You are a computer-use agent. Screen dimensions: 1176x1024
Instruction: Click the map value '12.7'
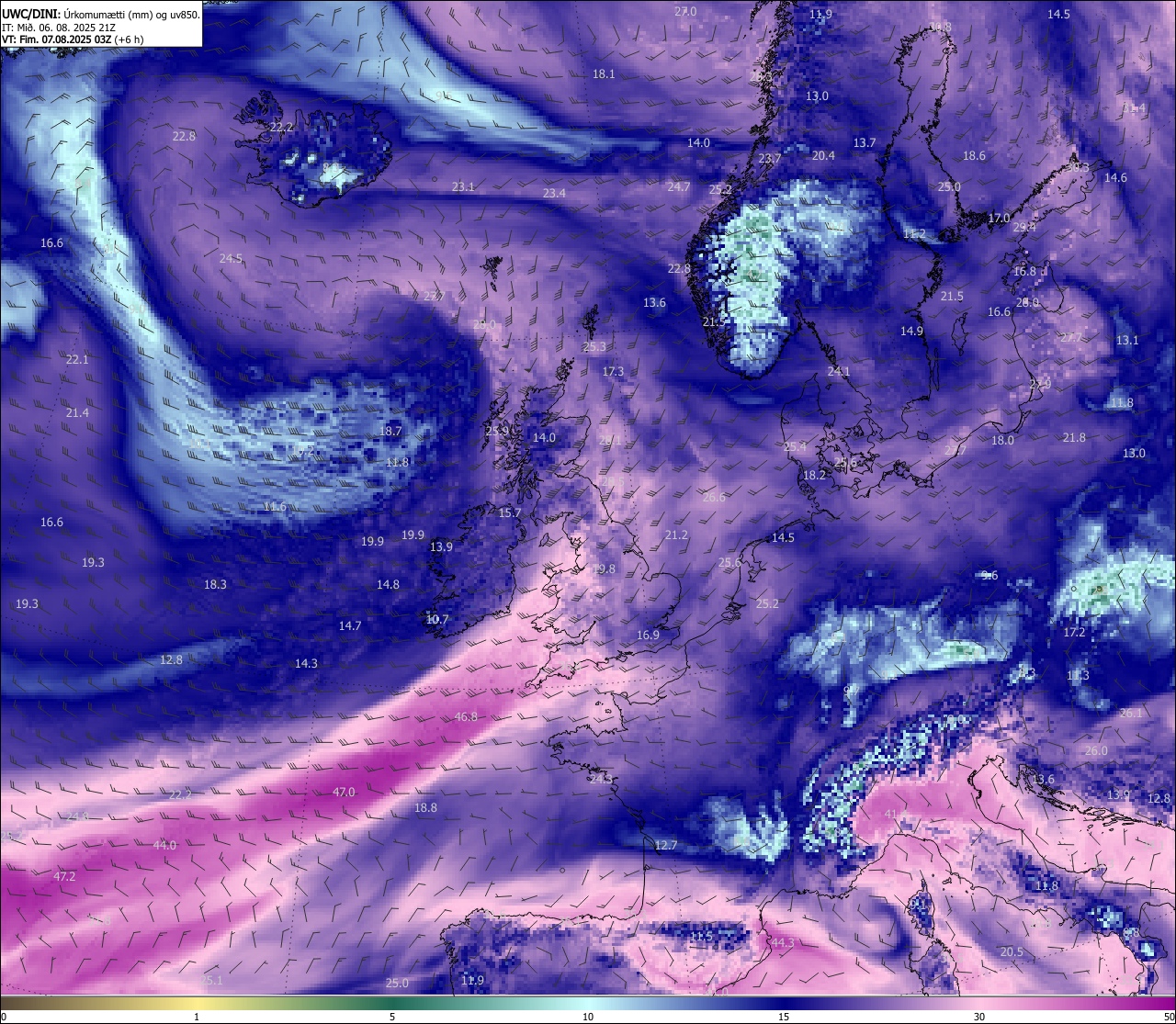point(666,846)
